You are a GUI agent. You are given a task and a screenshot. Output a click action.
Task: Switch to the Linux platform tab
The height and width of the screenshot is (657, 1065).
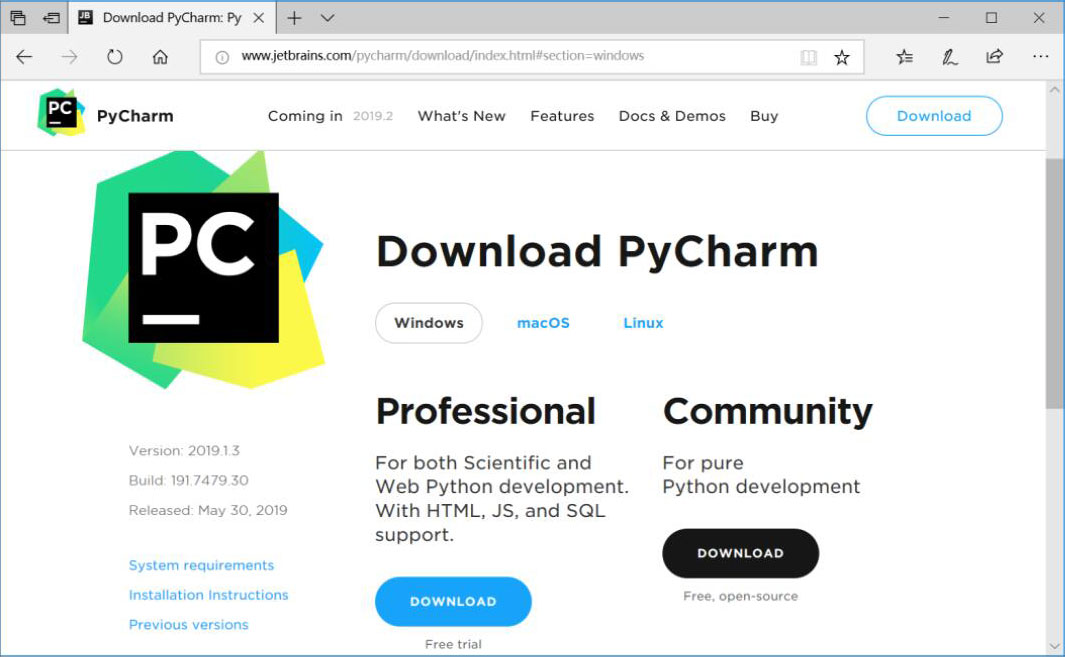coord(643,323)
